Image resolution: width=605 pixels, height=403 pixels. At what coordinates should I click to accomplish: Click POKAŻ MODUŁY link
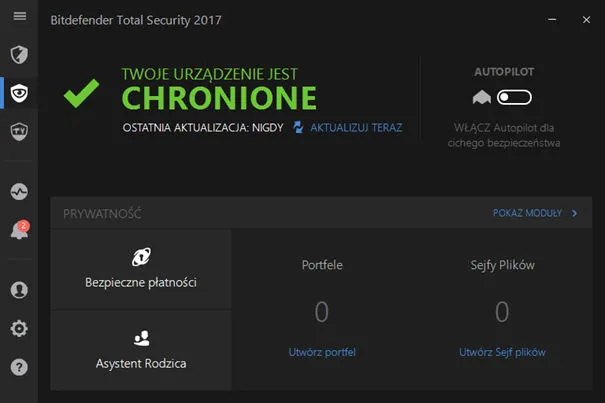[527, 213]
